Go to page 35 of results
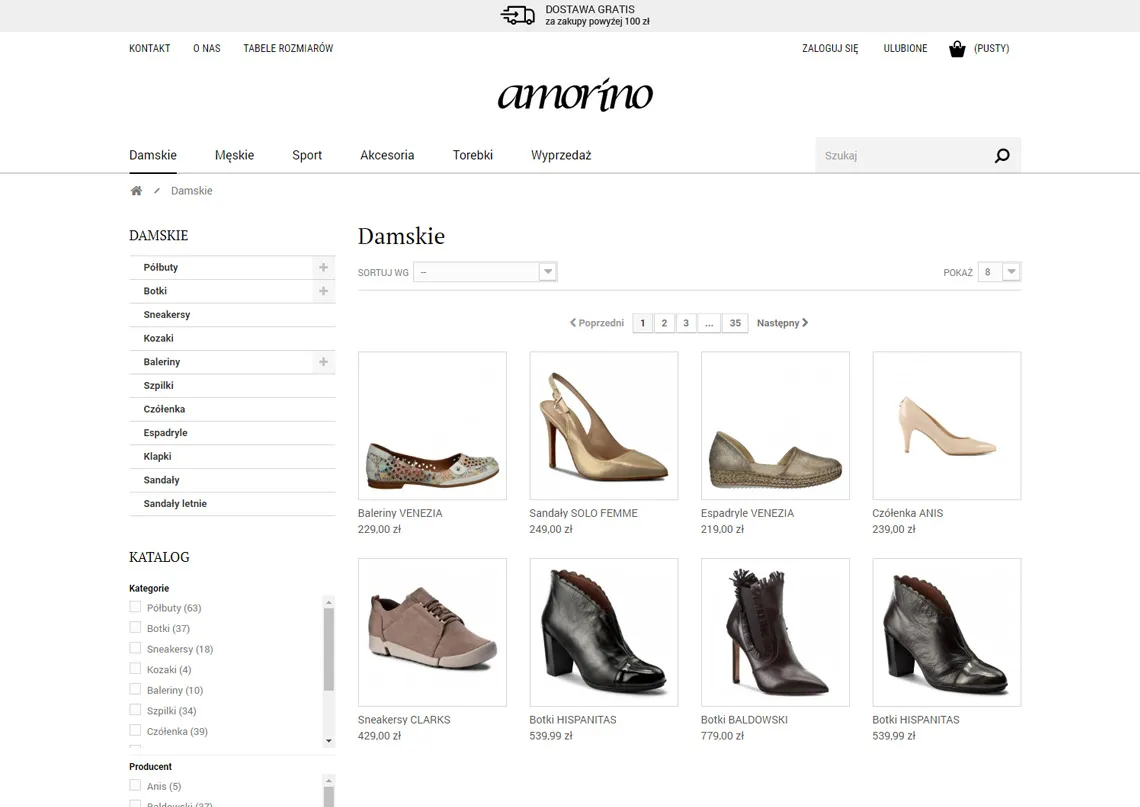The height and width of the screenshot is (807, 1140). pyautogui.click(x=735, y=323)
